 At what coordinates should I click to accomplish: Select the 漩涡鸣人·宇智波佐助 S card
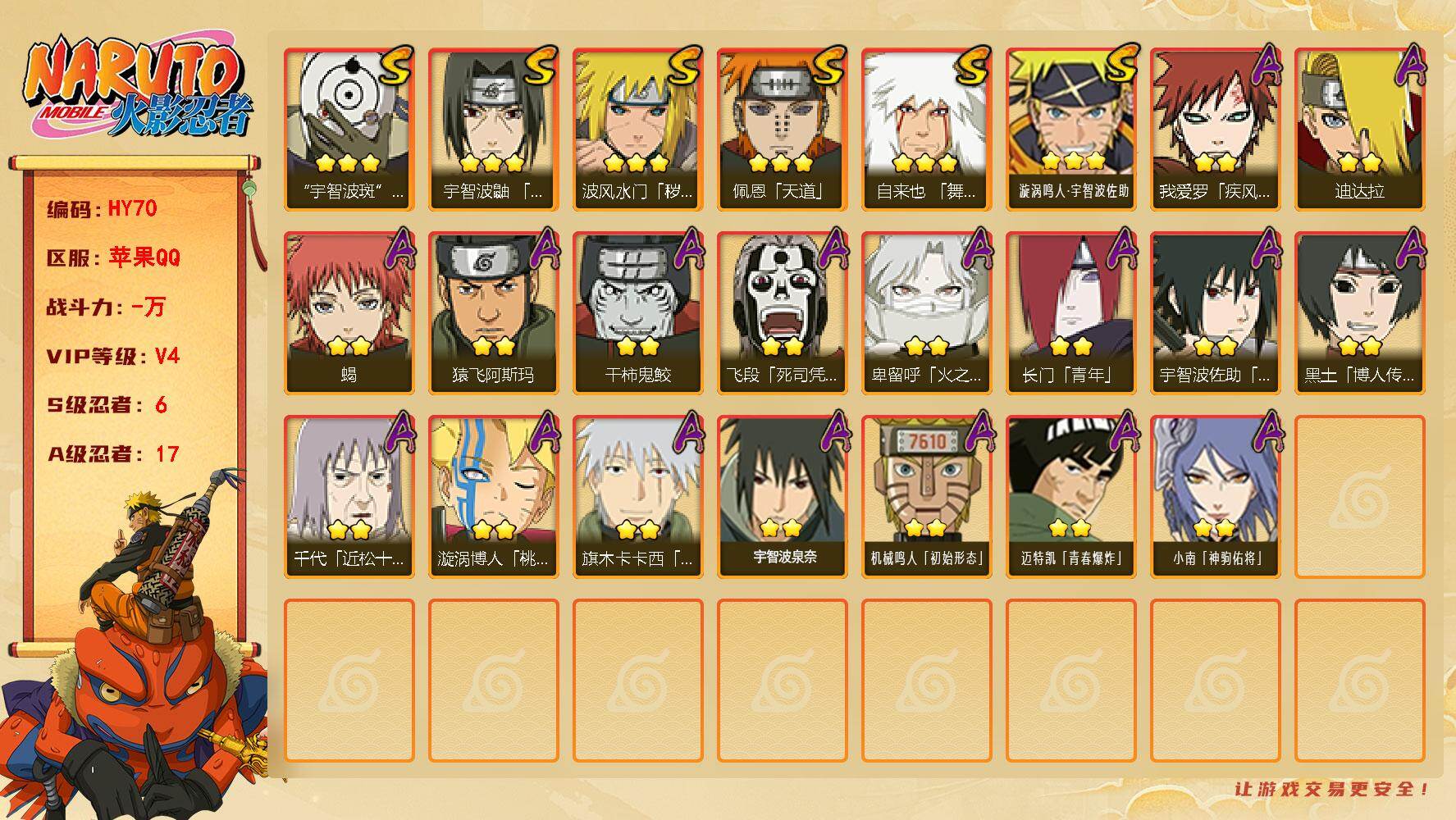1070,130
